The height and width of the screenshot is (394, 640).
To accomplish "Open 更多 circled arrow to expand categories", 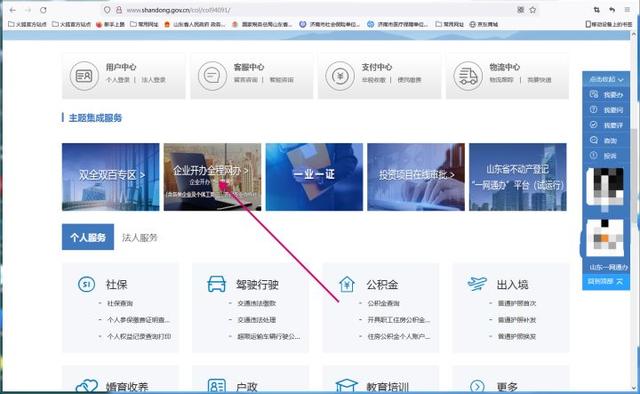I will coord(477,386).
